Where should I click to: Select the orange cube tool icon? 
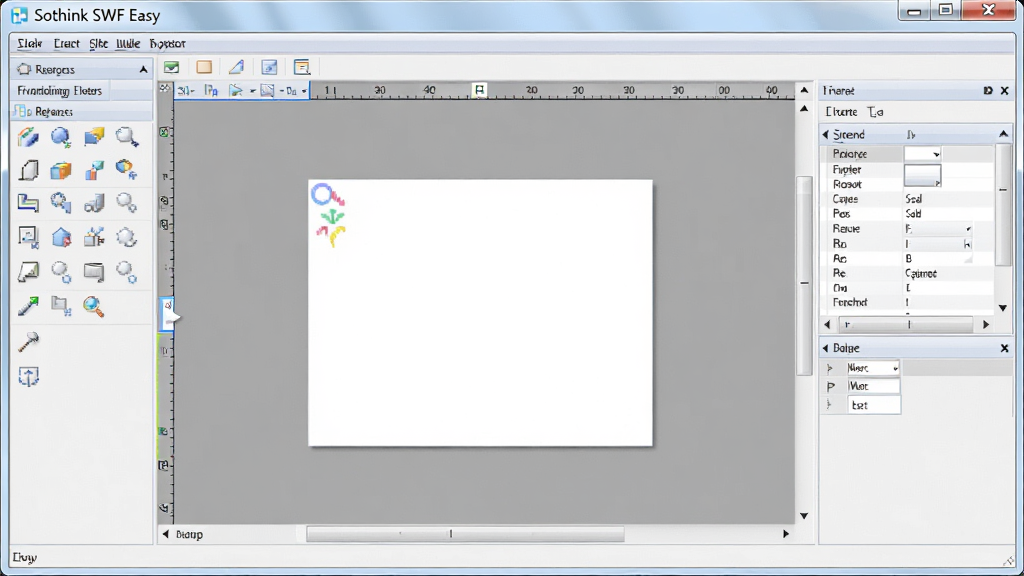[x=61, y=170]
